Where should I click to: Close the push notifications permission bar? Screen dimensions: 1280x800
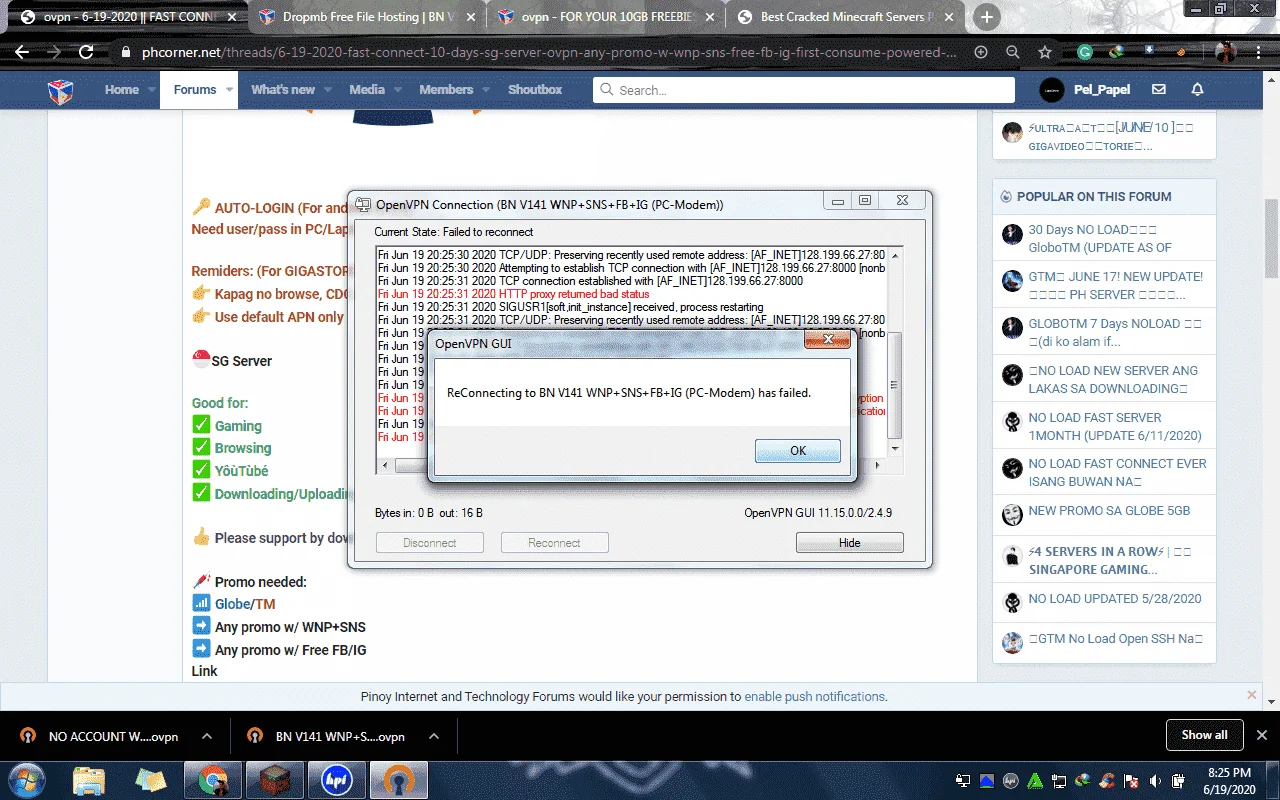coord(1251,695)
